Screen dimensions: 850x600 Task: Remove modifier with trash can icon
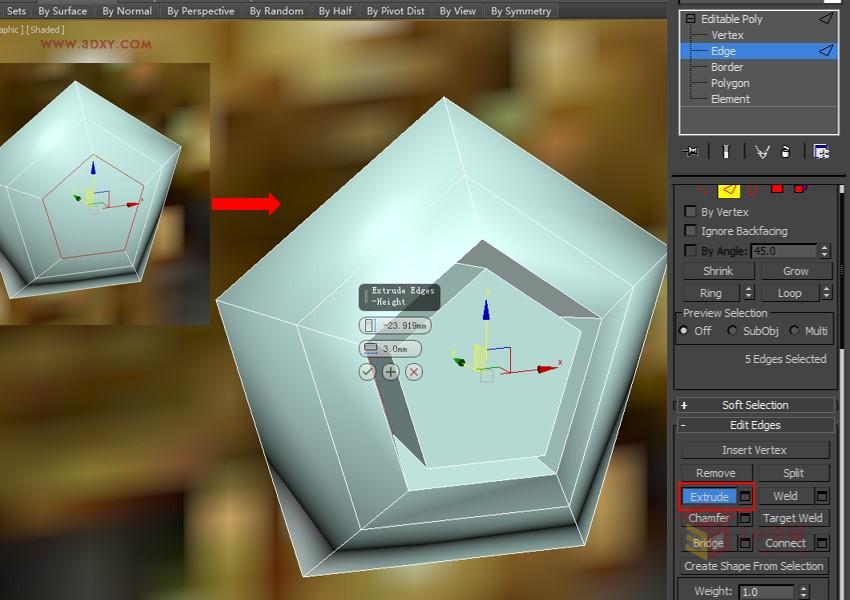point(786,152)
